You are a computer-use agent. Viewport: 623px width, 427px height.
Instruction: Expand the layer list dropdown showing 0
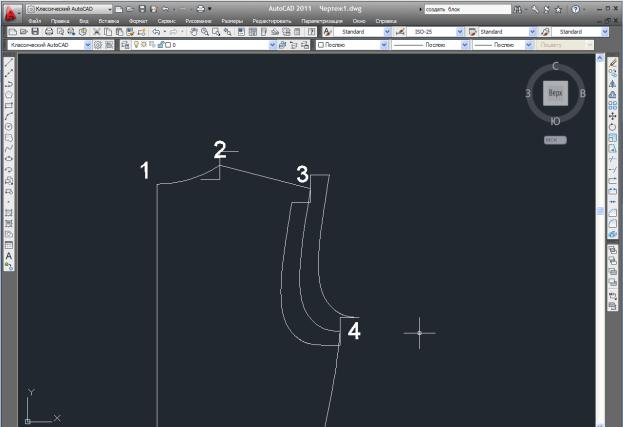(273, 45)
